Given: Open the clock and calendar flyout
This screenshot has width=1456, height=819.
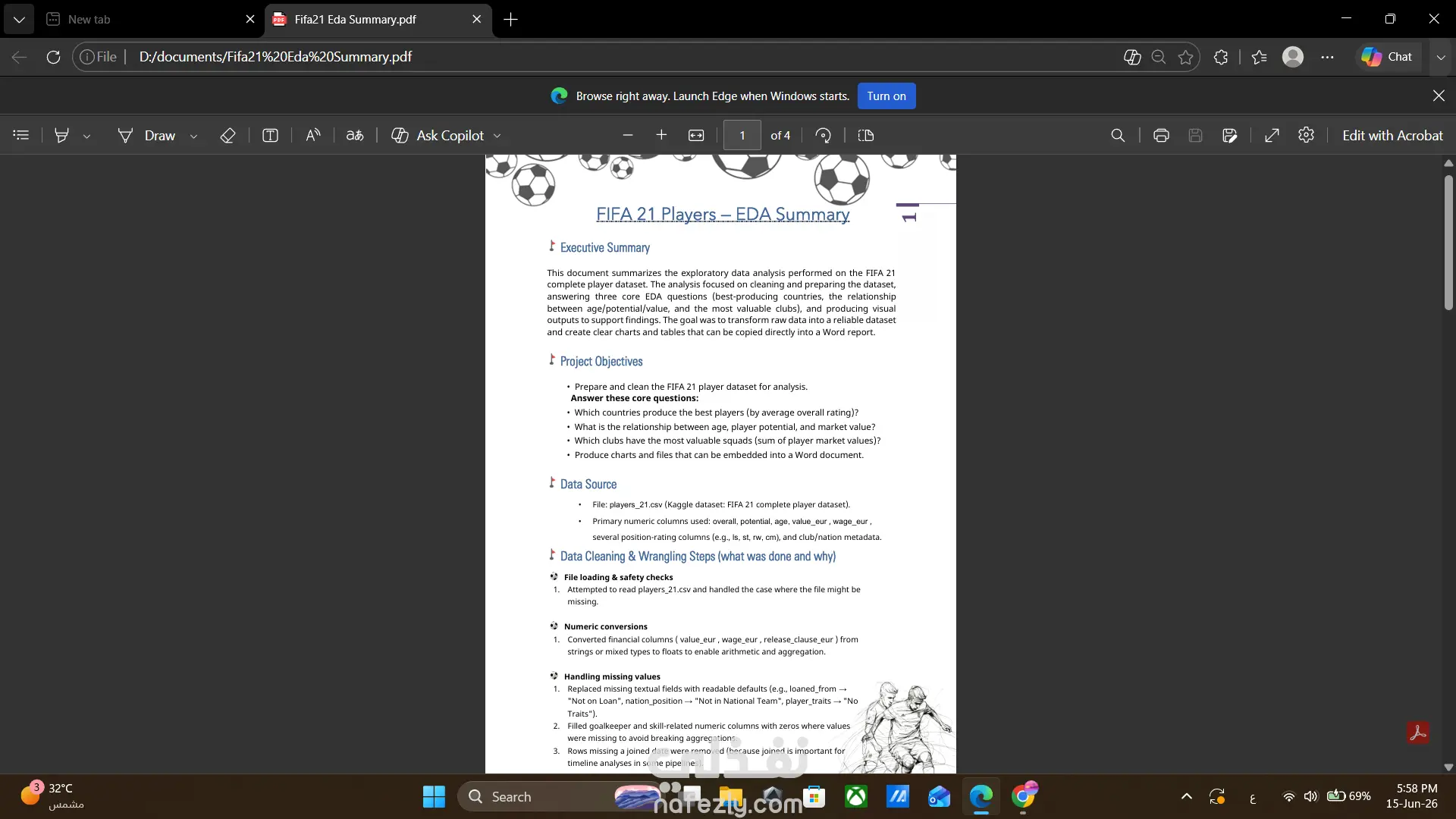Looking at the screenshot, I should point(1412,796).
